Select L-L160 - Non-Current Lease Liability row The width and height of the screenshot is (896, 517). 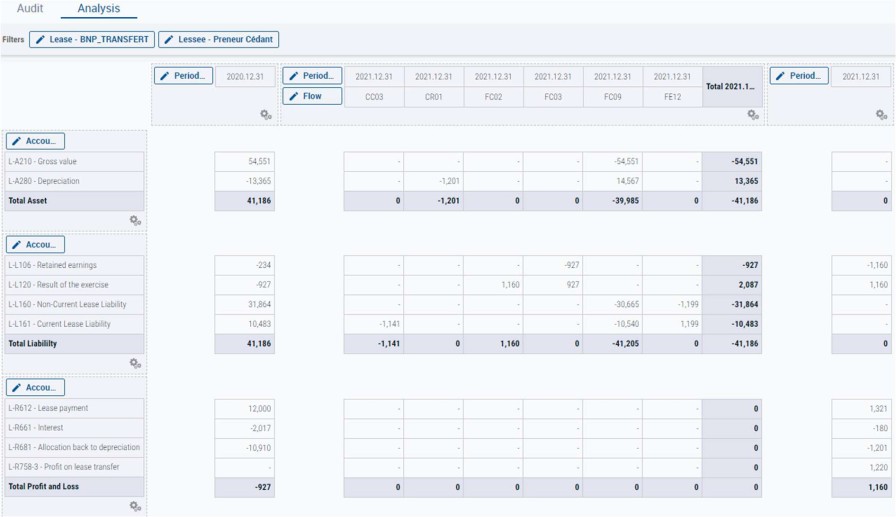click(x=74, y=304)
